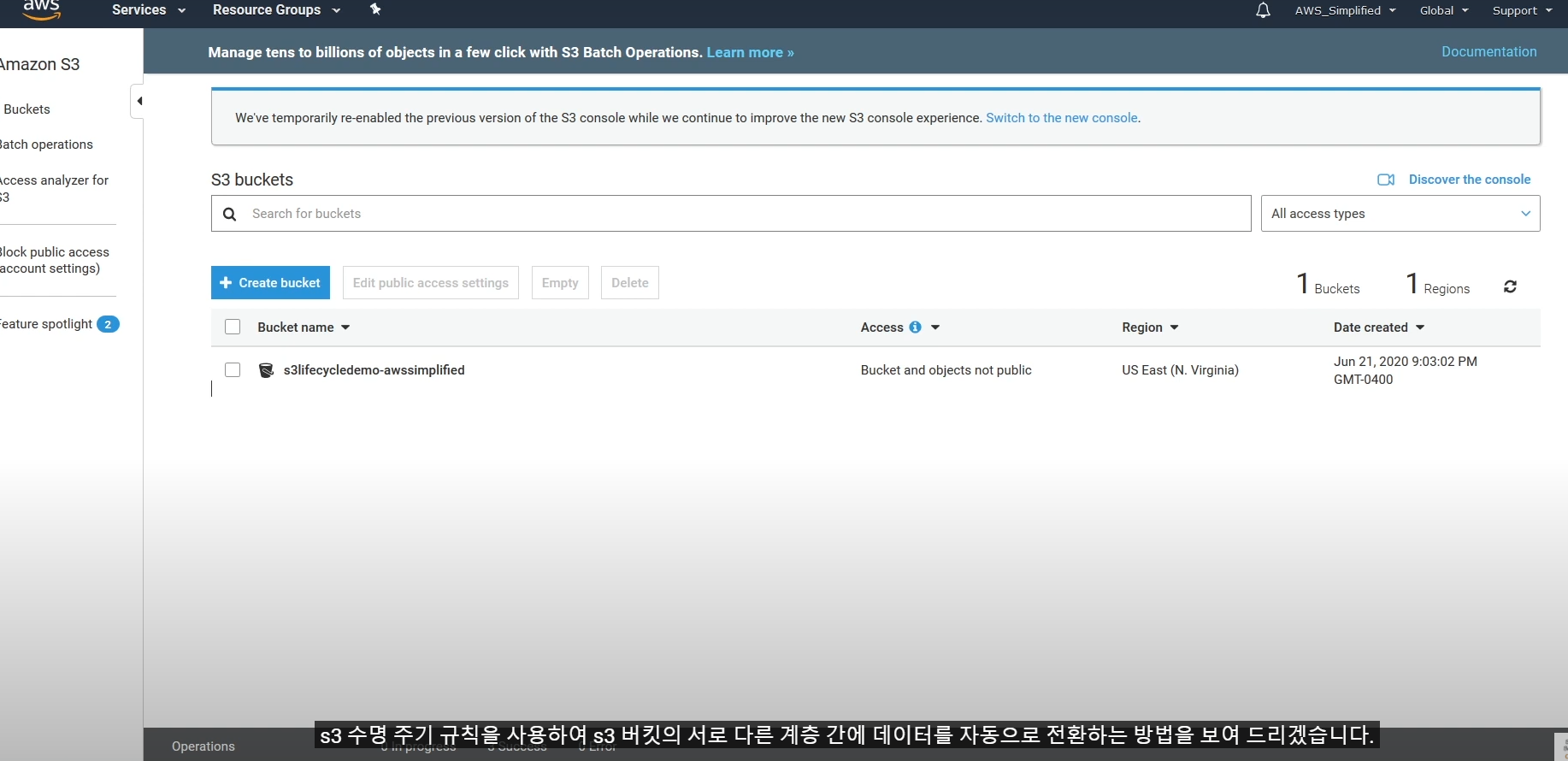Click the Empty button

pos(560,283)
